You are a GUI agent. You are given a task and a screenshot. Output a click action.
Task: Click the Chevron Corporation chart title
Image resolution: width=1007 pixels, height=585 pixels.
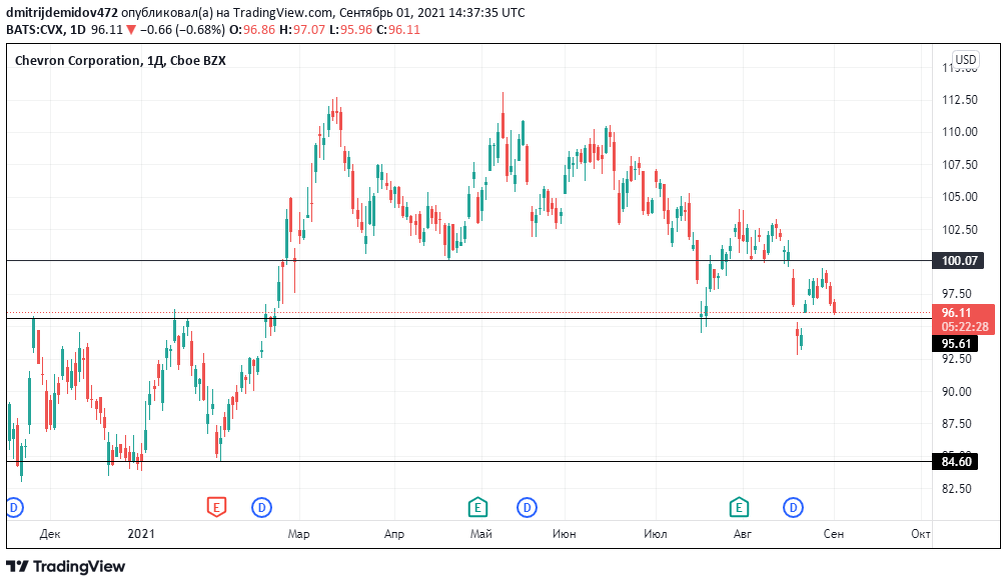[120, 60]
